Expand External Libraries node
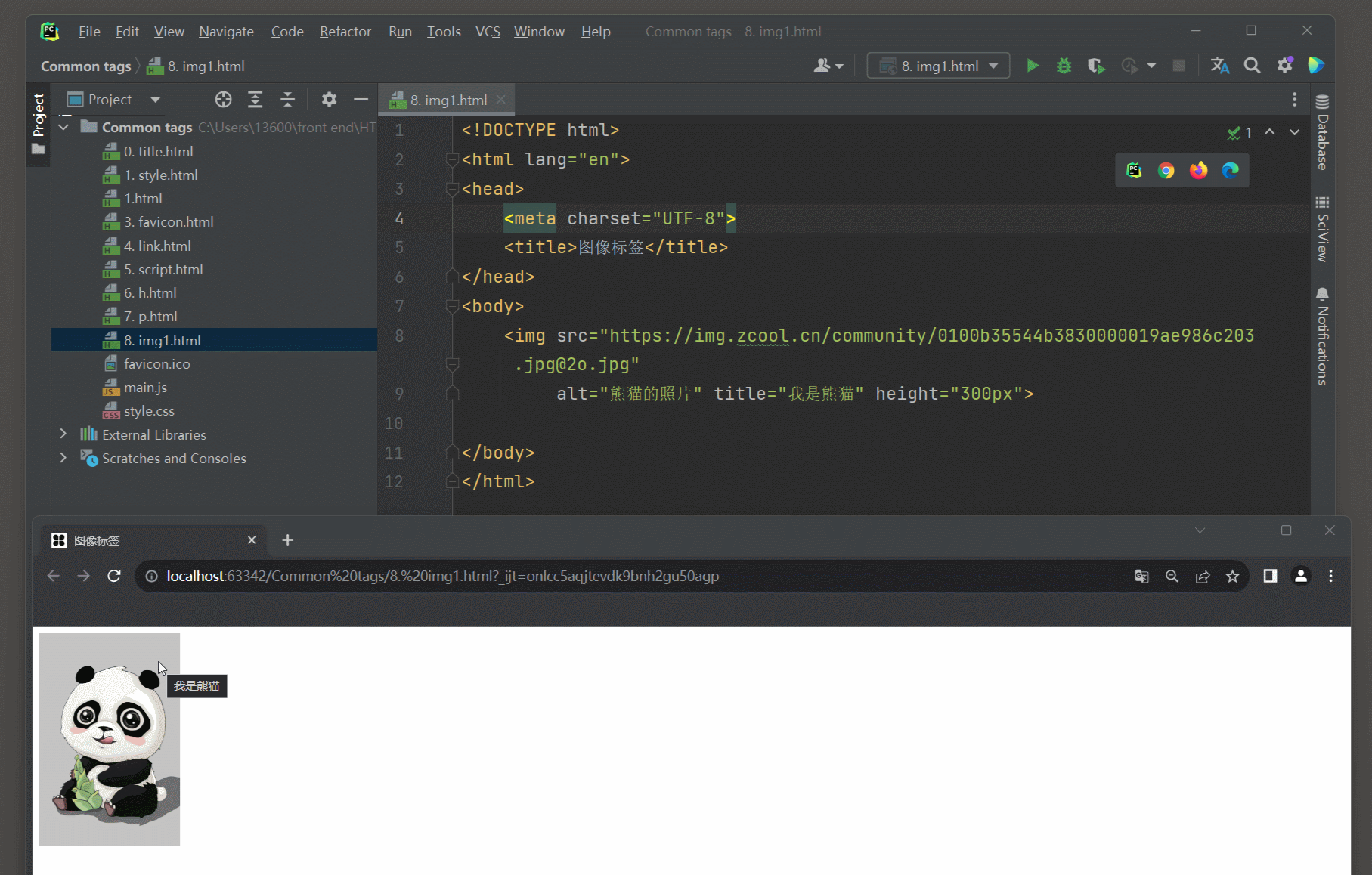This screenshot has height=875, width=1372. point(63,434)
